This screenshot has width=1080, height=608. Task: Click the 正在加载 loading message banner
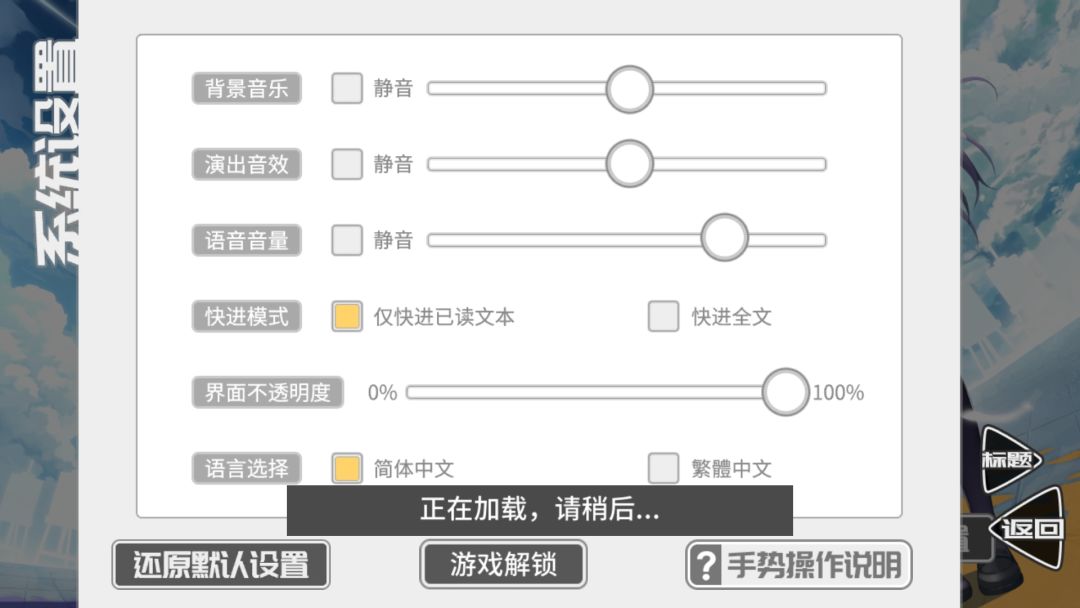pos(540,510)
